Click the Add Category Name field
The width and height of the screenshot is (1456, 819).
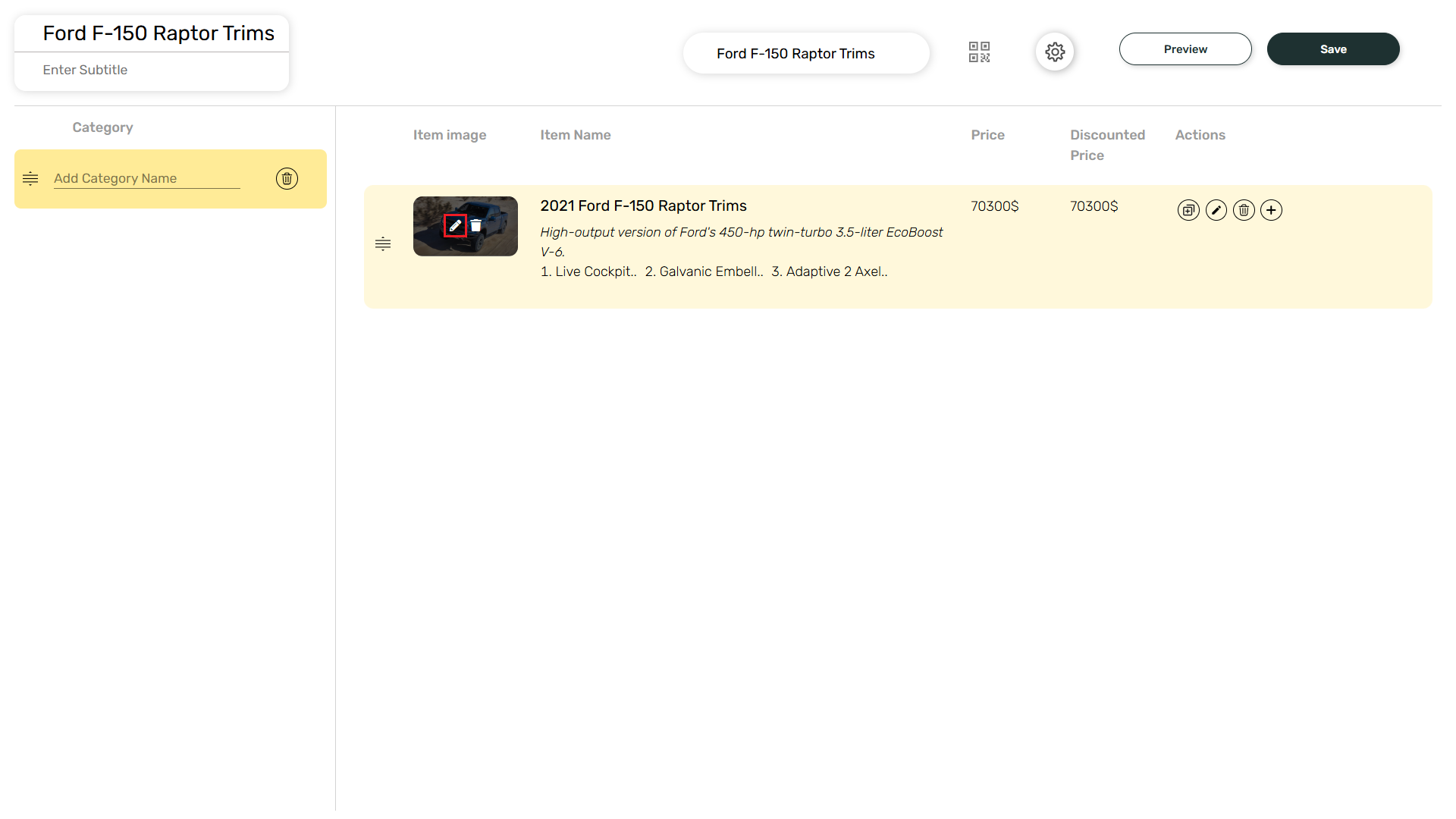click(146, 179)
